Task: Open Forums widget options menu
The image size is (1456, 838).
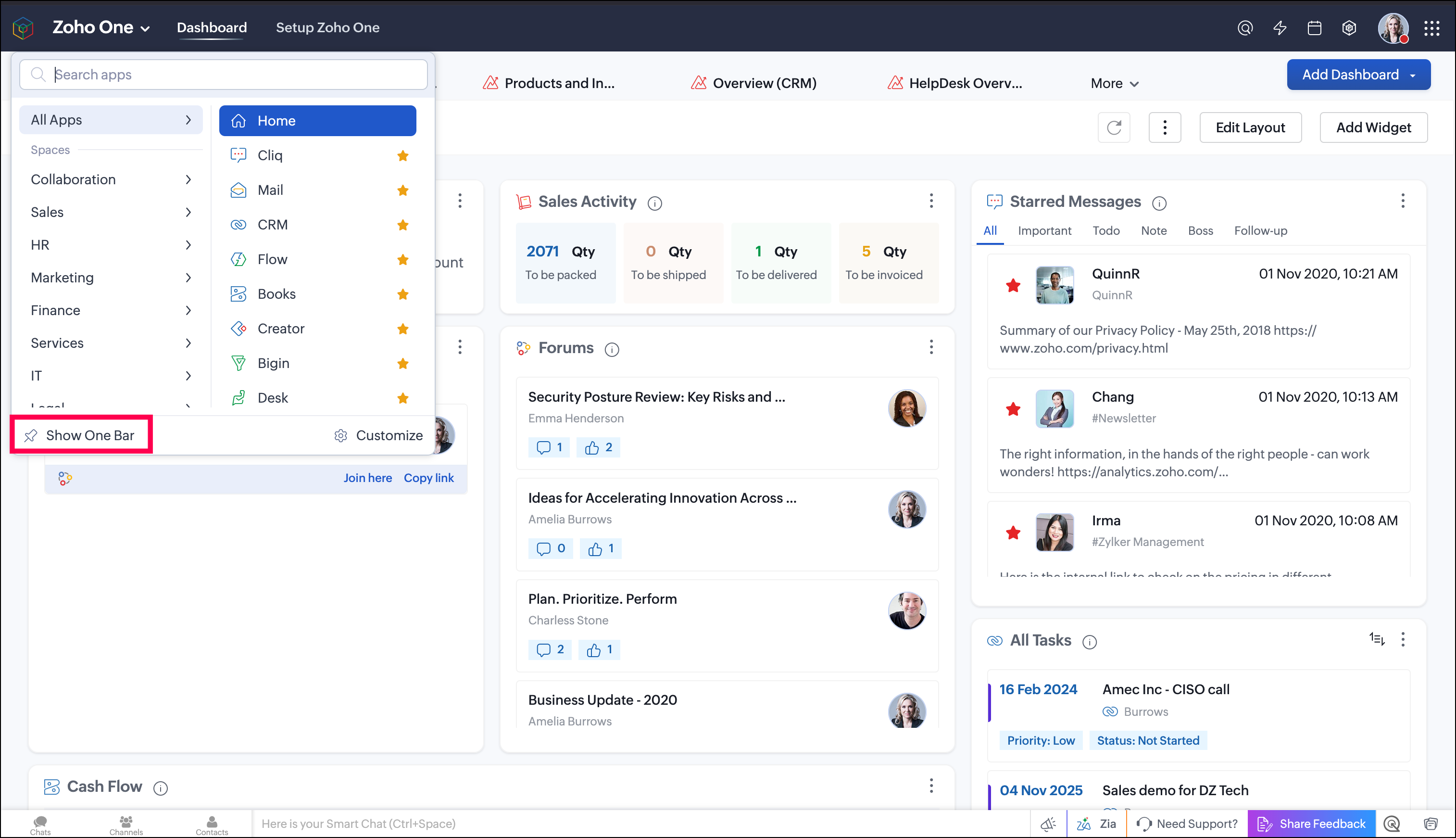Action: click(931, 347)
